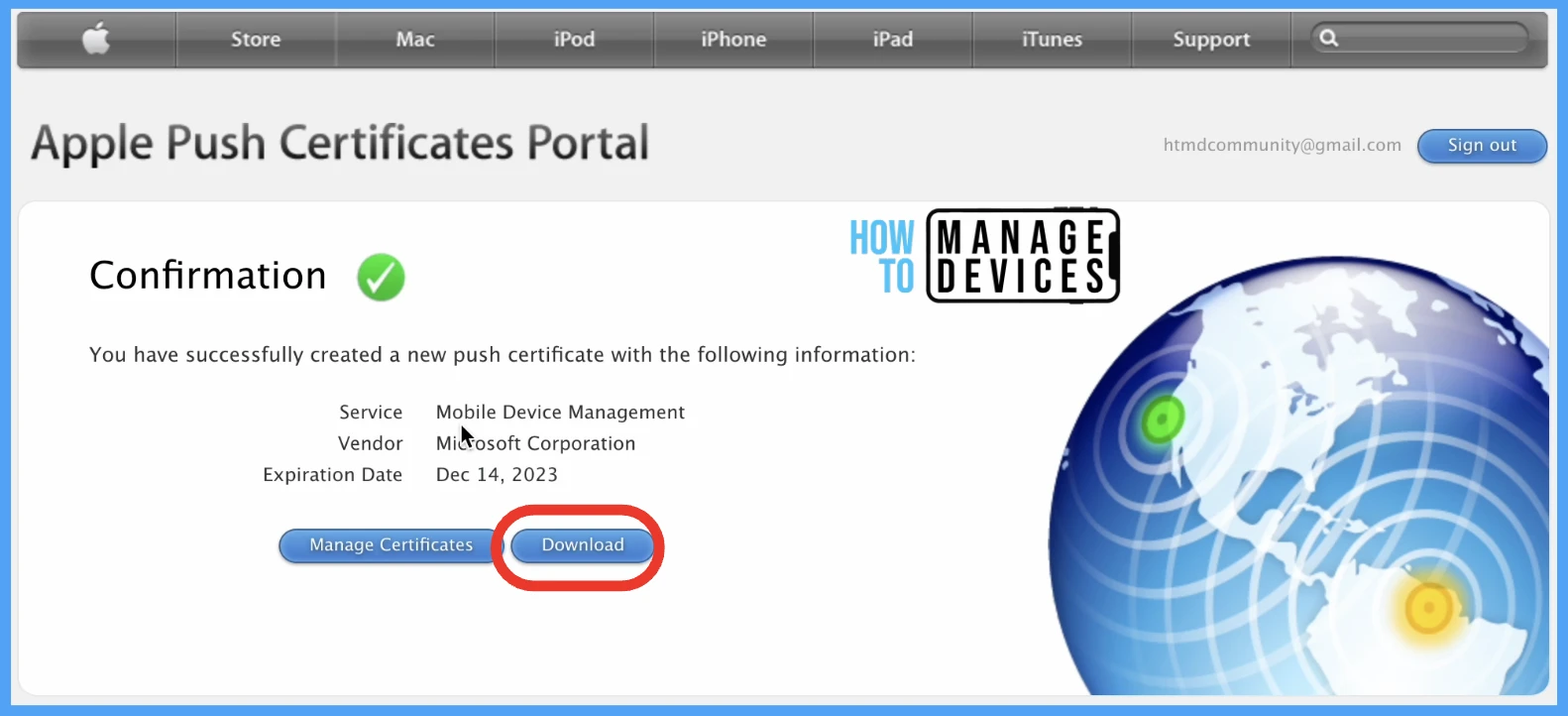Go to the Support section
1568x716 pixels.
pyautogui.click(x=1211, y=40)
